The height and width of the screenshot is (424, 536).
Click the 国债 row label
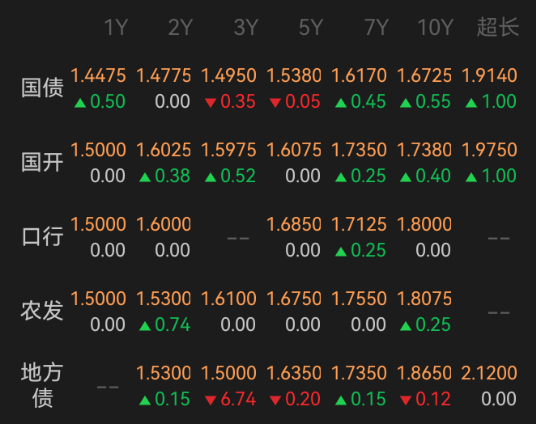tap(42, 88)
